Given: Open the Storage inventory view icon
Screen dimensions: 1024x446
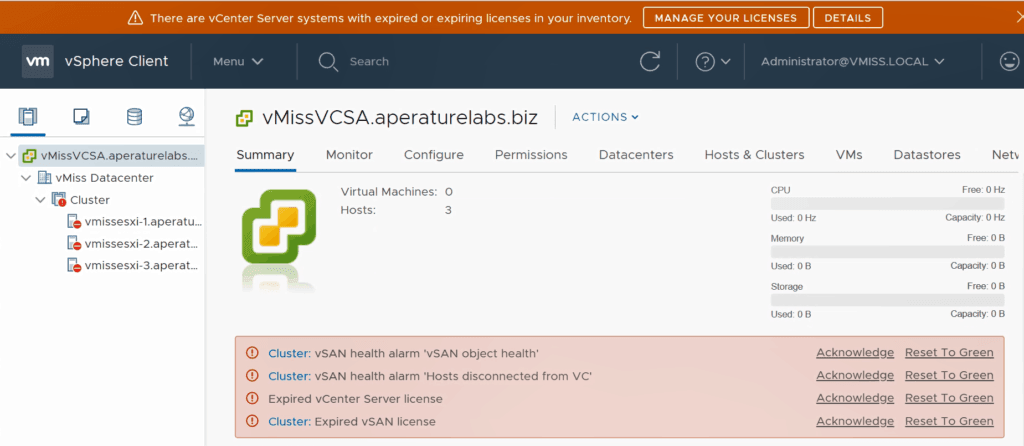Looking at the screenshot, I should (x=134, y=117).
